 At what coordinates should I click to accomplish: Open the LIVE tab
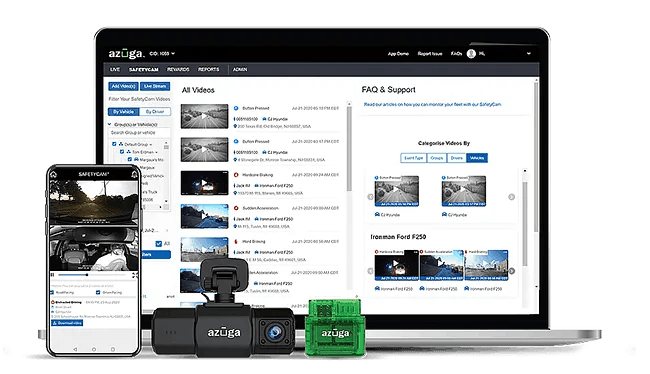point(115,70)
